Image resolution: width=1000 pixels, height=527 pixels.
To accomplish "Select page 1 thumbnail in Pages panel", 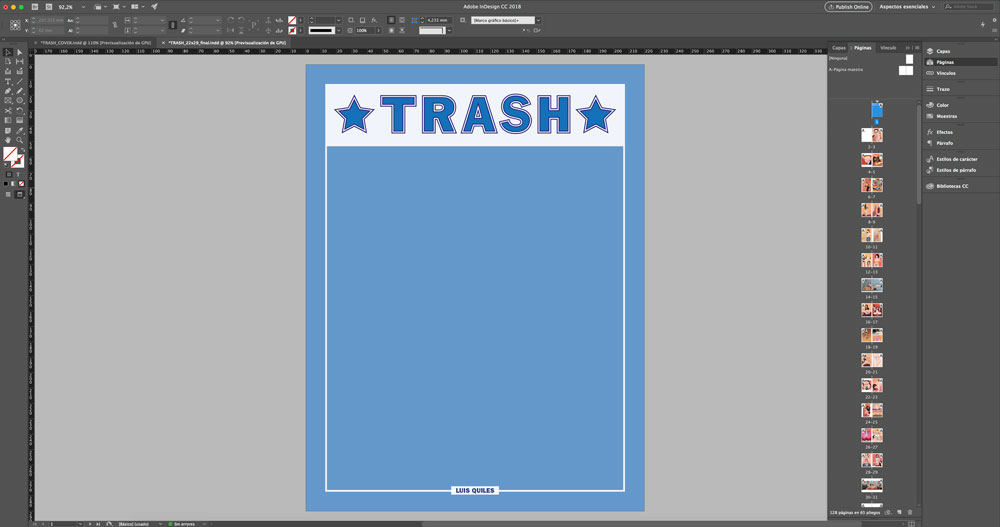I will [x=877, y=110].
